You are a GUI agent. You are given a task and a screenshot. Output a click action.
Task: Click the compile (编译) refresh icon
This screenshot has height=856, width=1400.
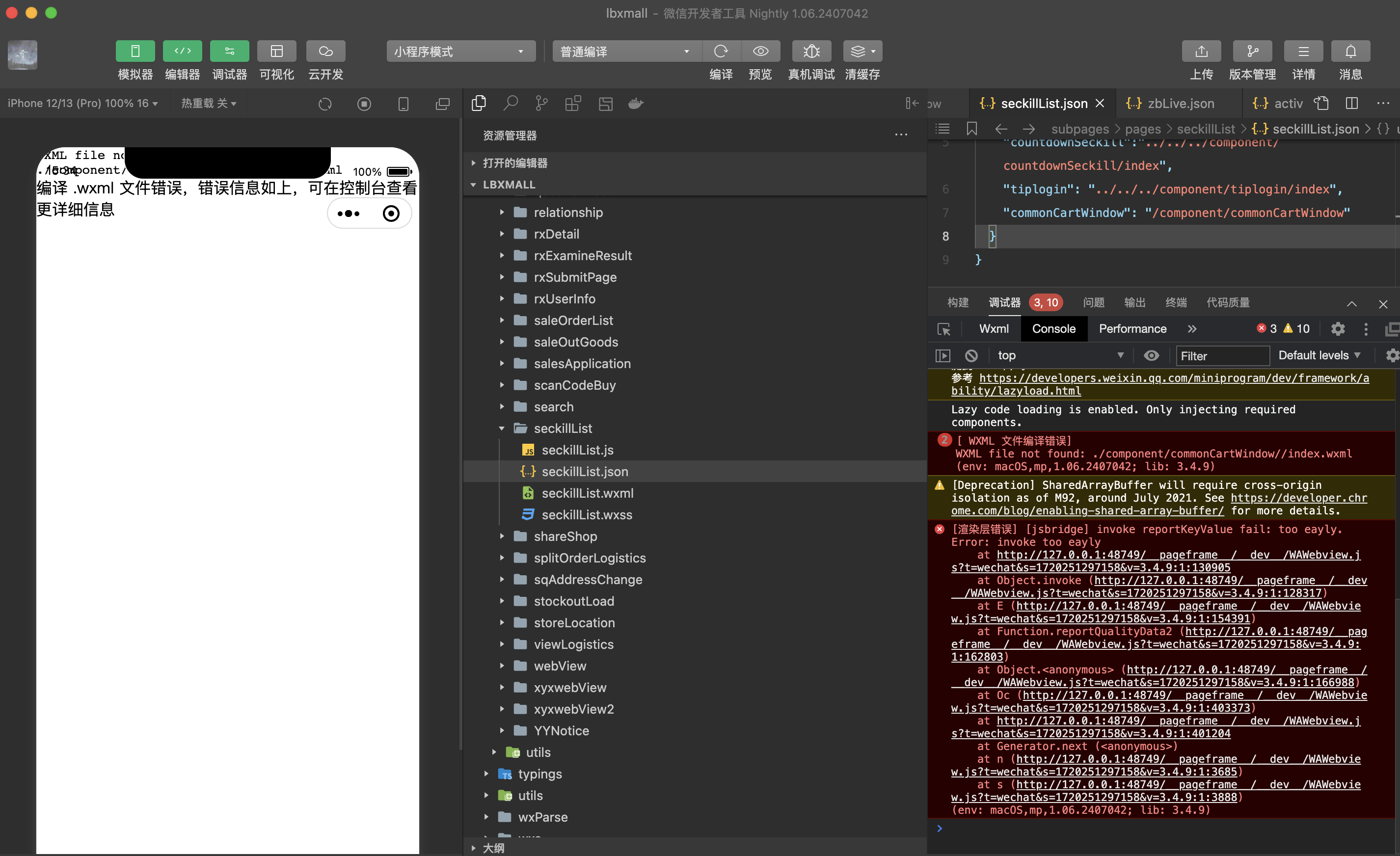pos(721,52)
